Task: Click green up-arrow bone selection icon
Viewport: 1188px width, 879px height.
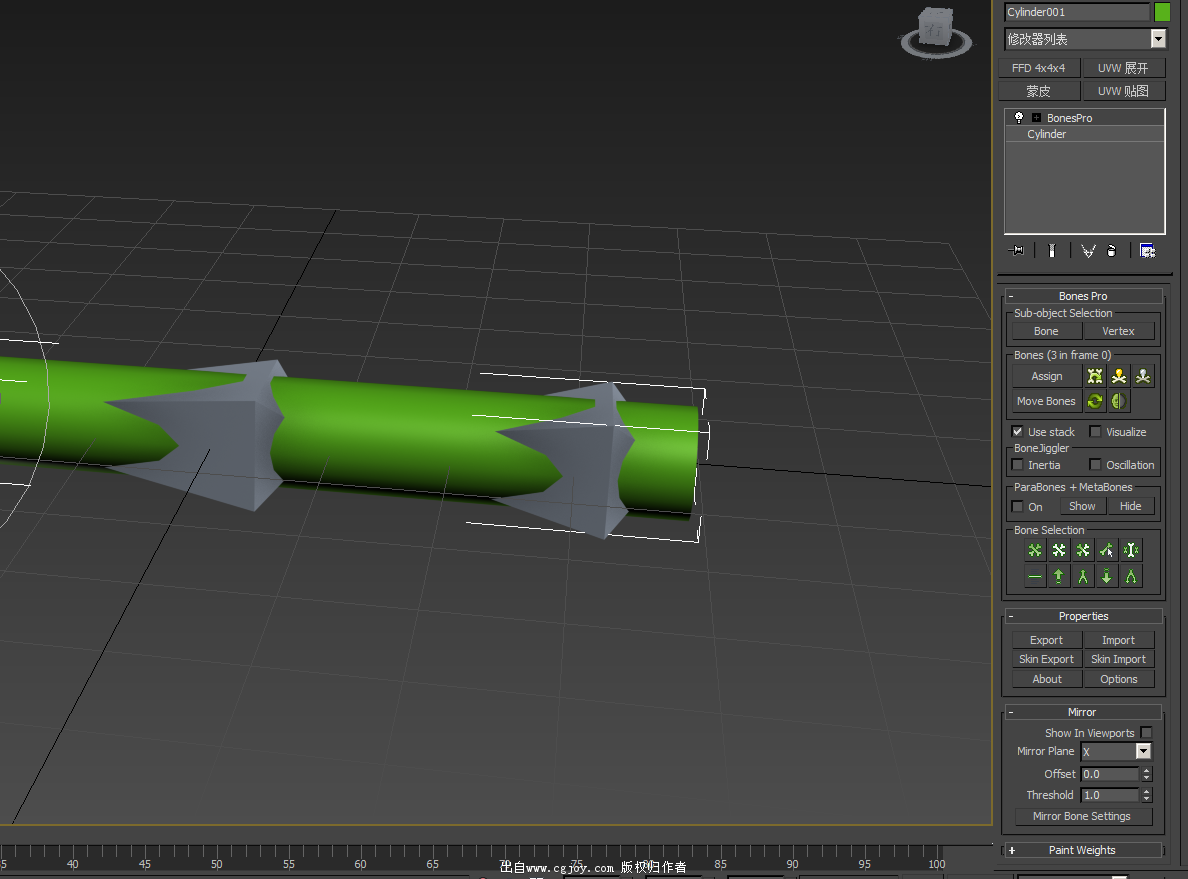Action: coord(1059,576)
